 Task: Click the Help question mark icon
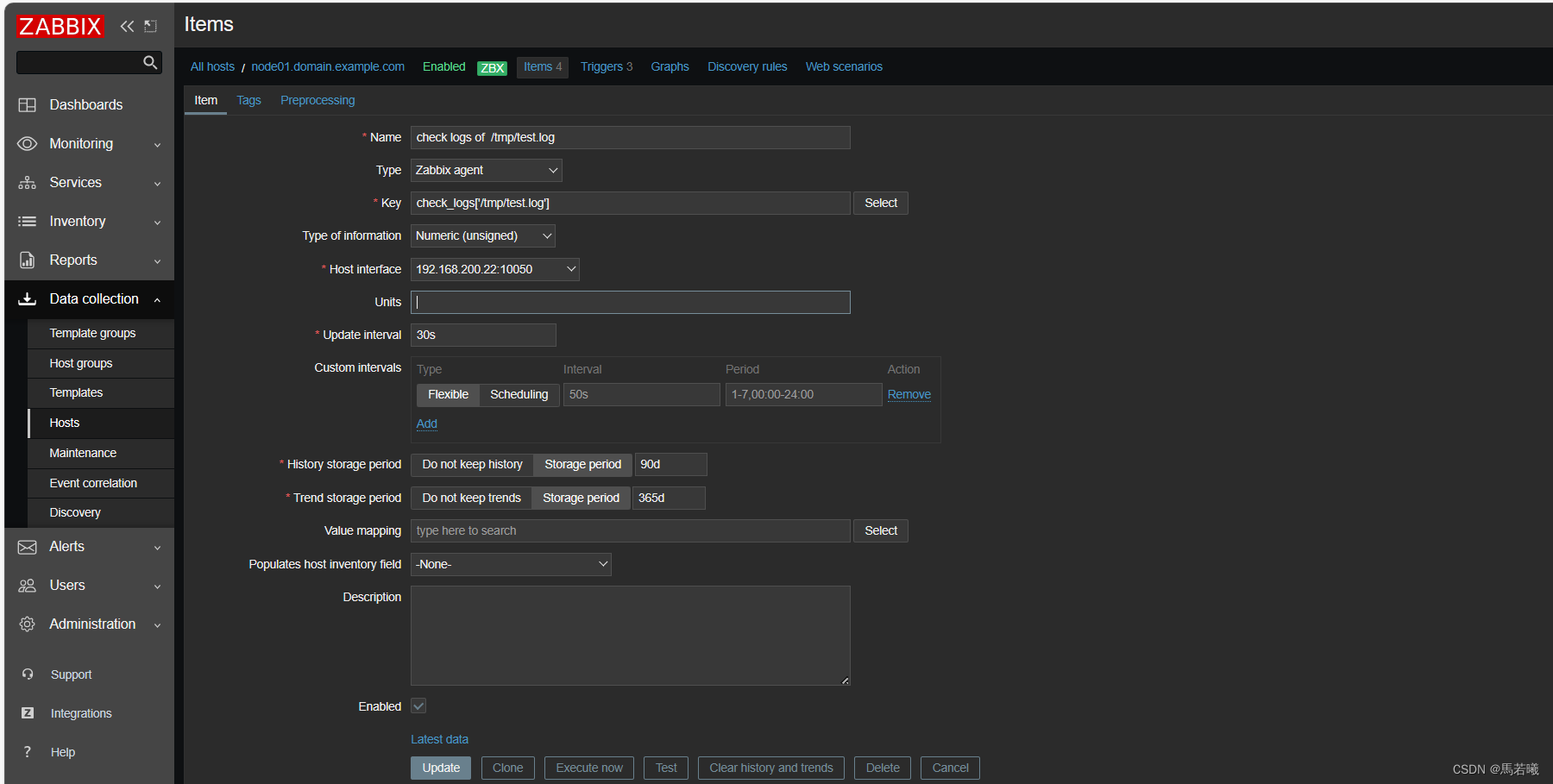point(28,752)
